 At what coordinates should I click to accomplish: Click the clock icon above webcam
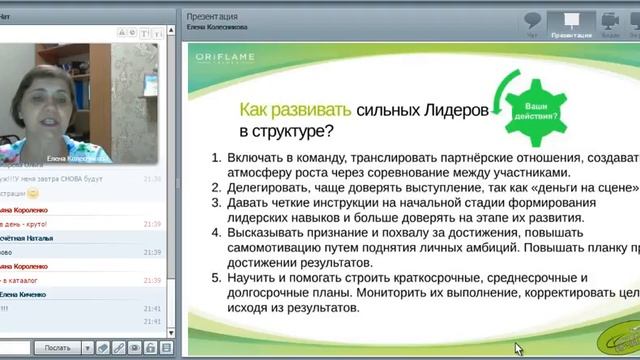click(133, 32)
